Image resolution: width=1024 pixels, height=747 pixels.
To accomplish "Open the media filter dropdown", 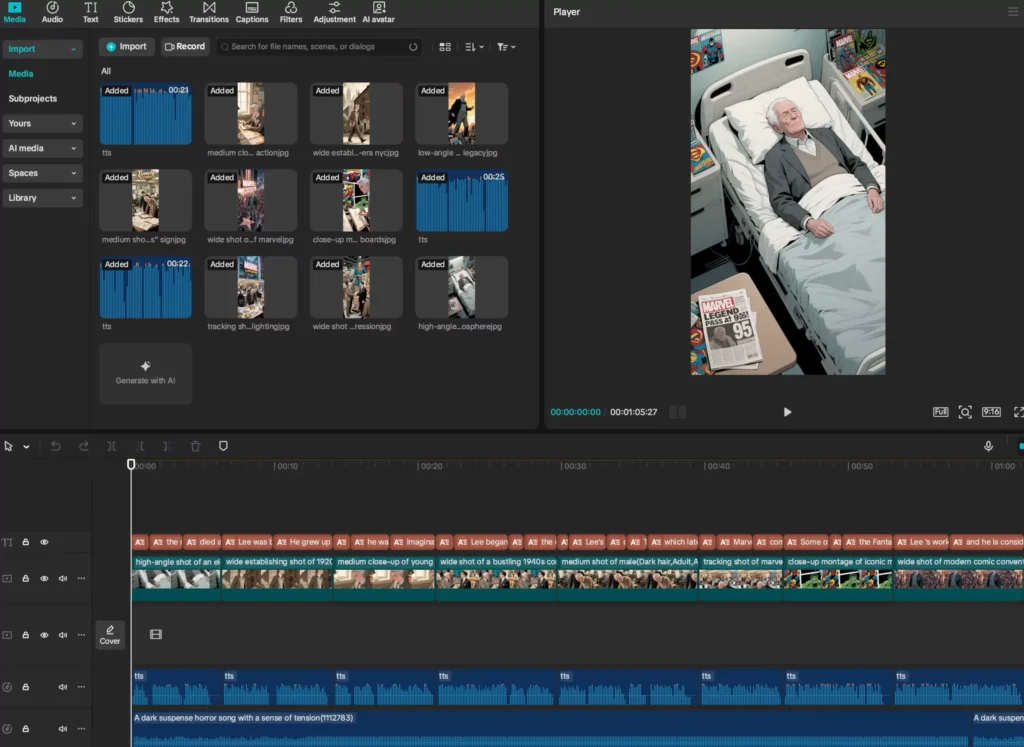I will [x=506, y=47].
